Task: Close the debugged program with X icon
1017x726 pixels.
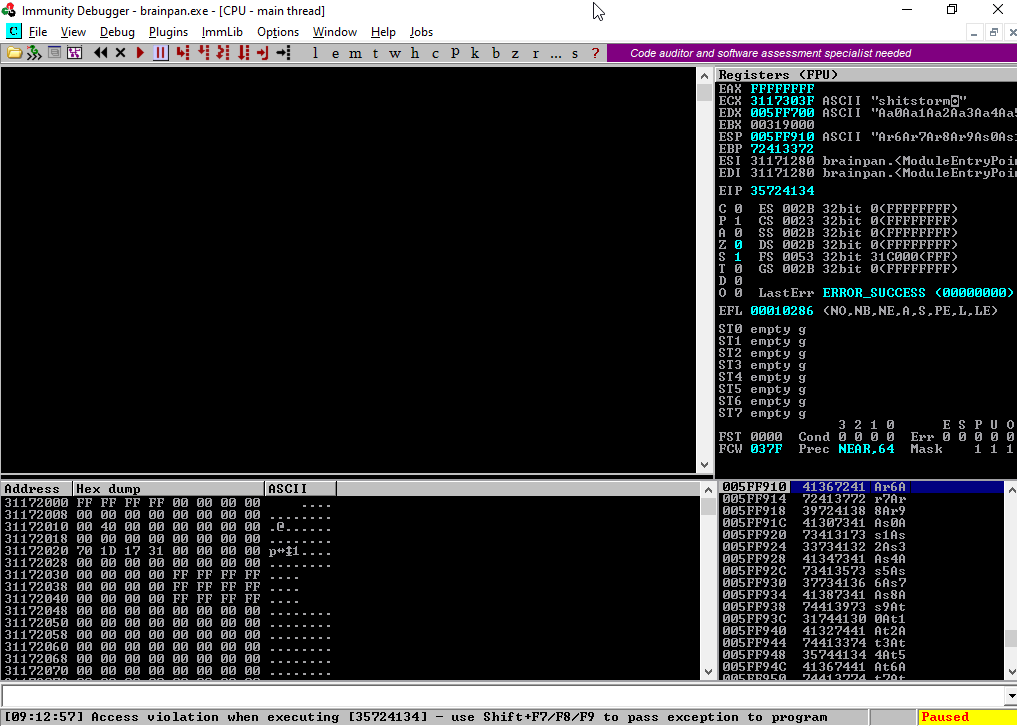Action: pos(121,53)
